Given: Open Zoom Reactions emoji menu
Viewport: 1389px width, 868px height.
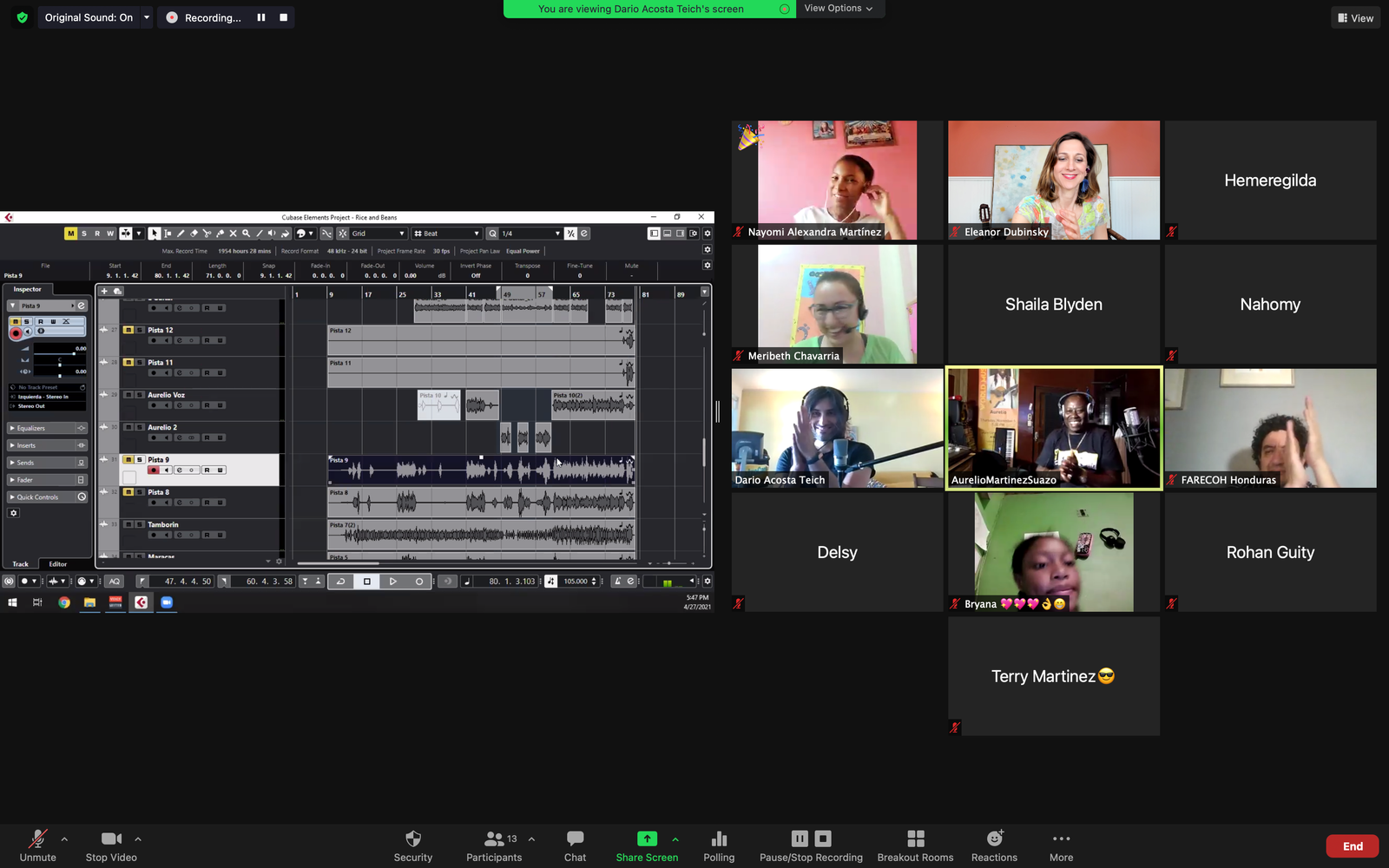Looking at the screenshot, I should [994, 845].
